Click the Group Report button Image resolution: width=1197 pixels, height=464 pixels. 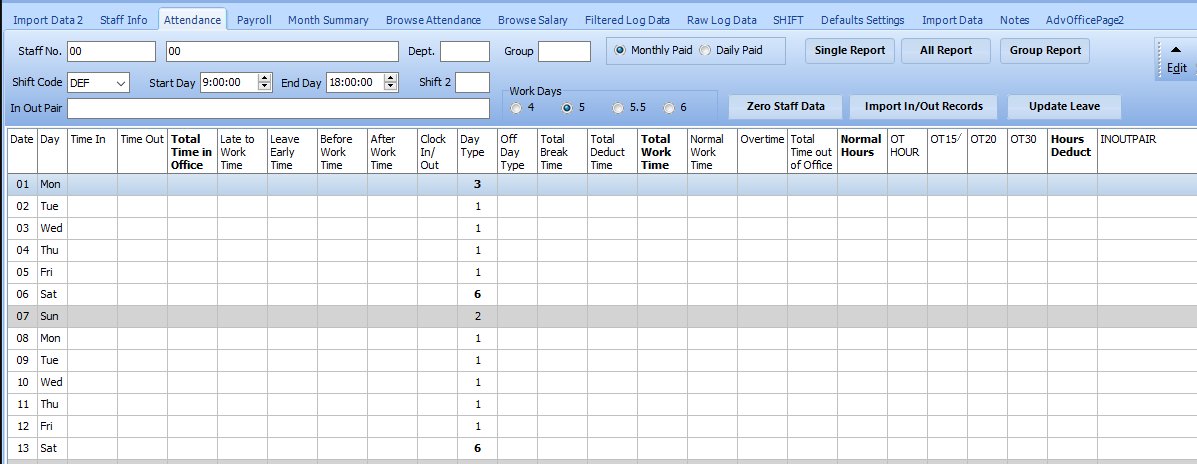point(1045,51)
